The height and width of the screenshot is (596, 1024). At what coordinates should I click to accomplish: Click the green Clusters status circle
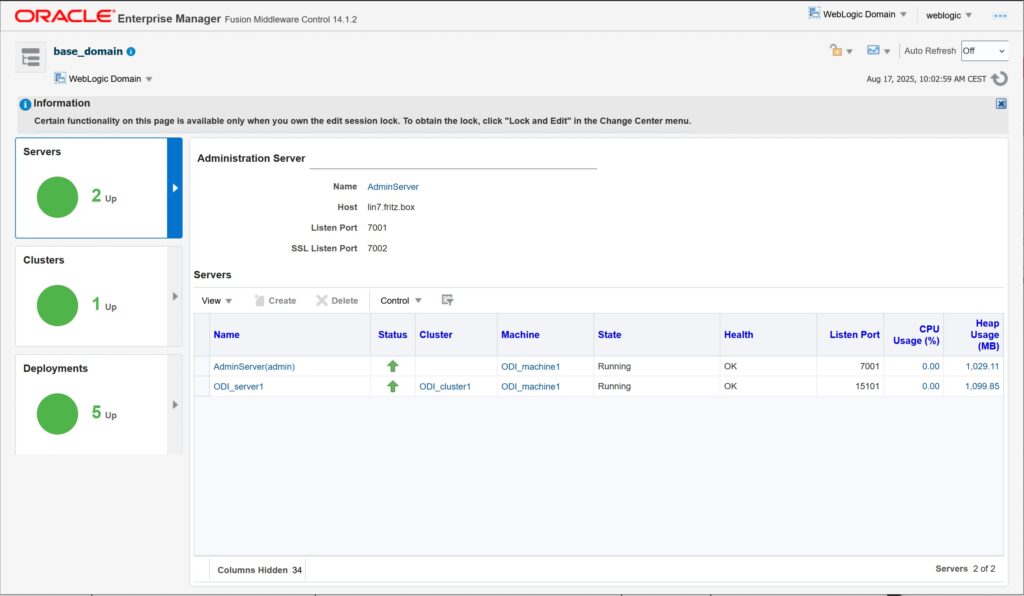57,306
